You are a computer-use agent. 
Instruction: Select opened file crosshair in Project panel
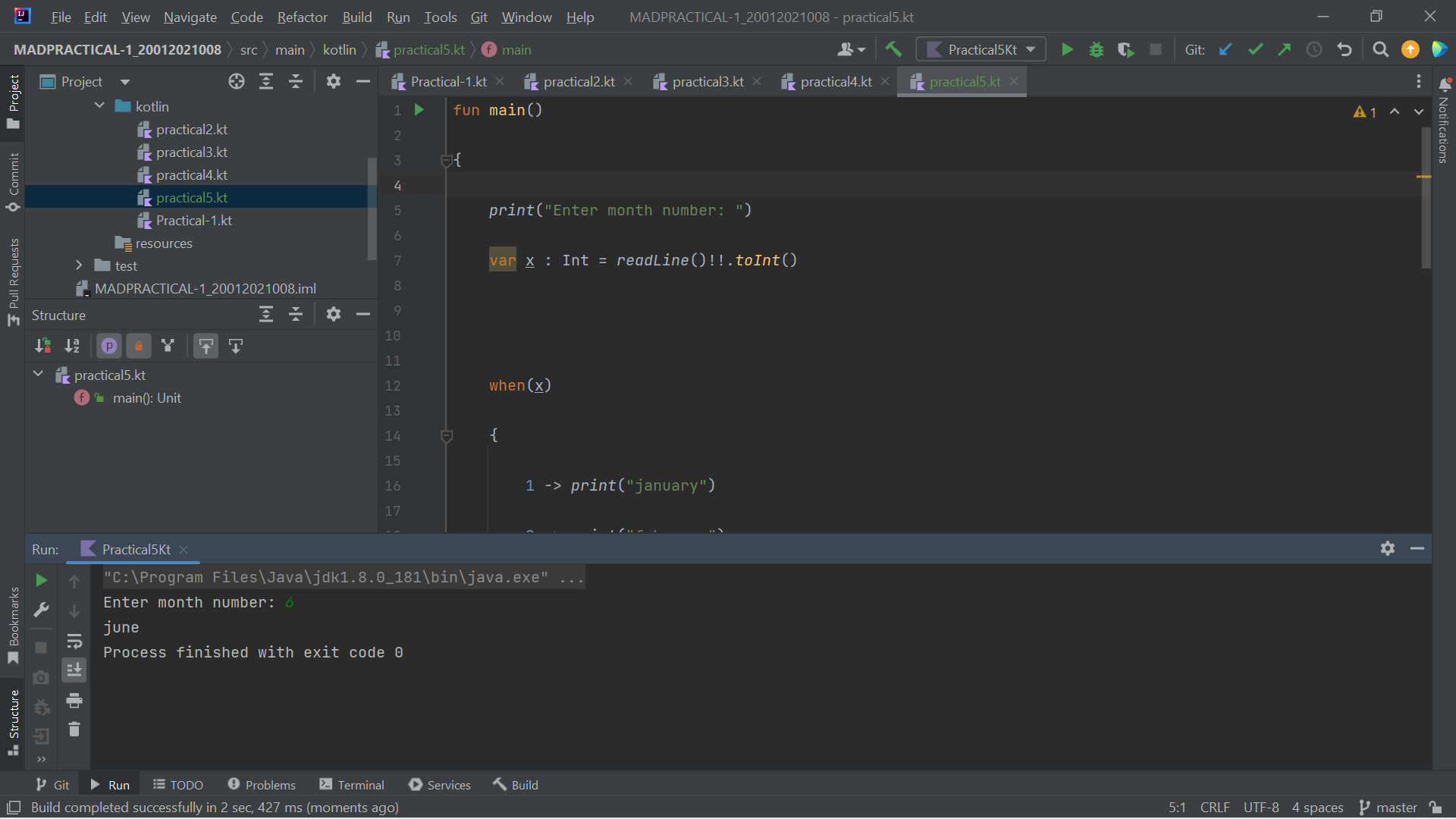pos(237,81)
